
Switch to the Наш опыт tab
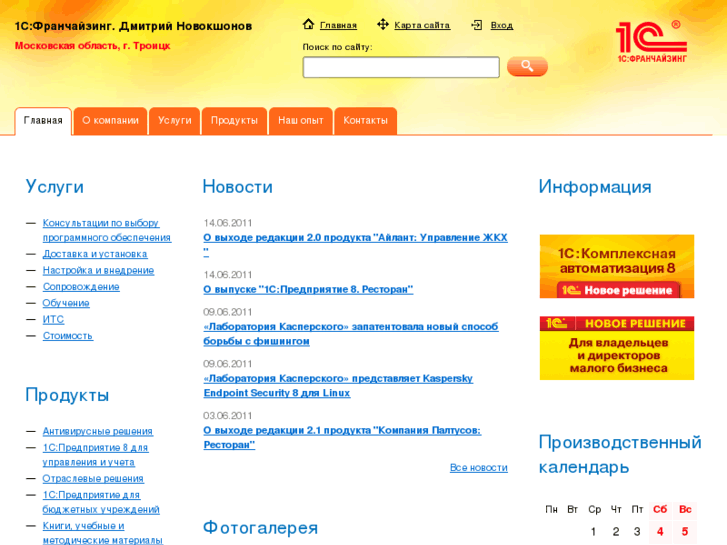click(300, 121)
